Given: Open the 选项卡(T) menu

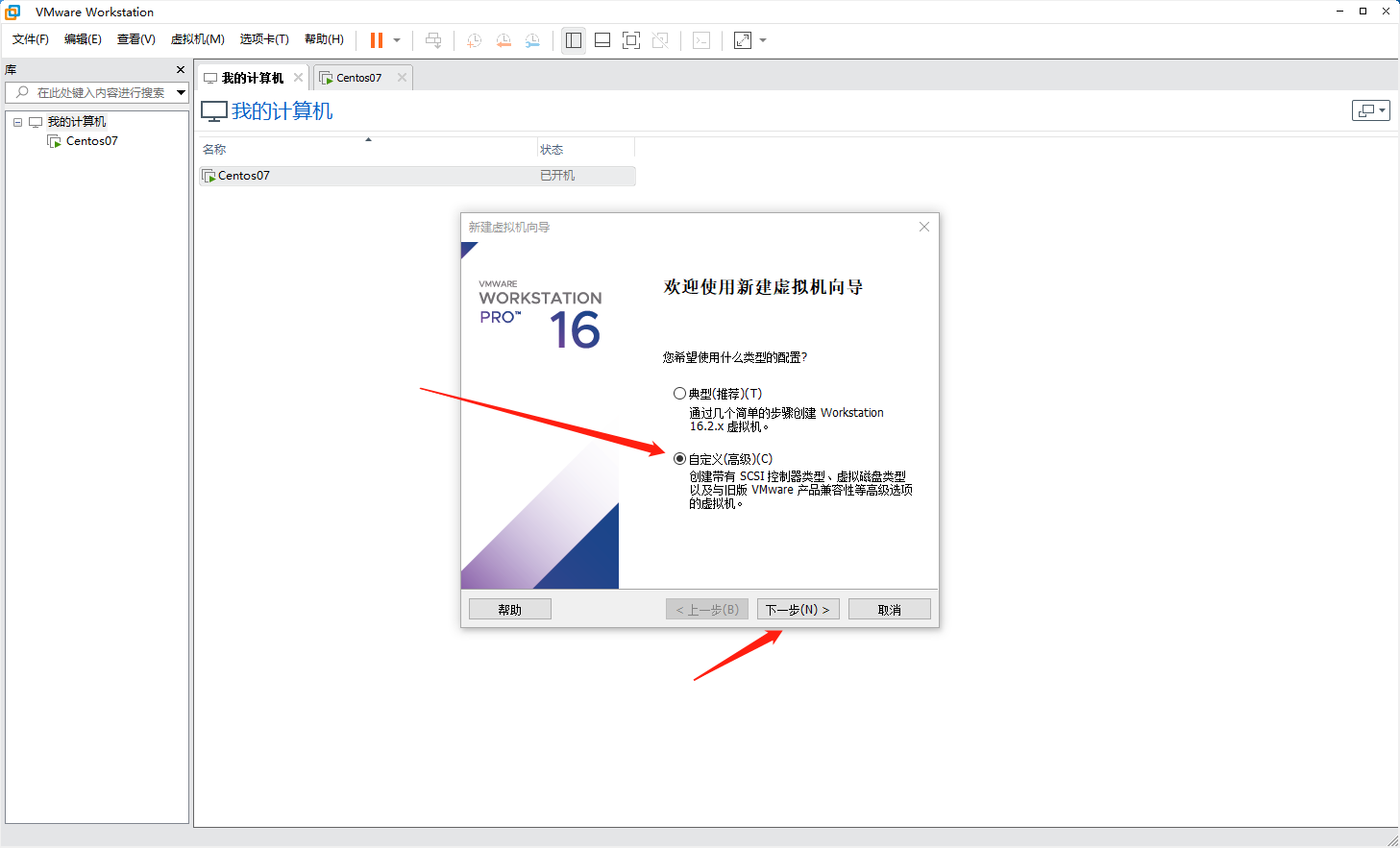Looking at the screenshot, I should pos(264,39).
